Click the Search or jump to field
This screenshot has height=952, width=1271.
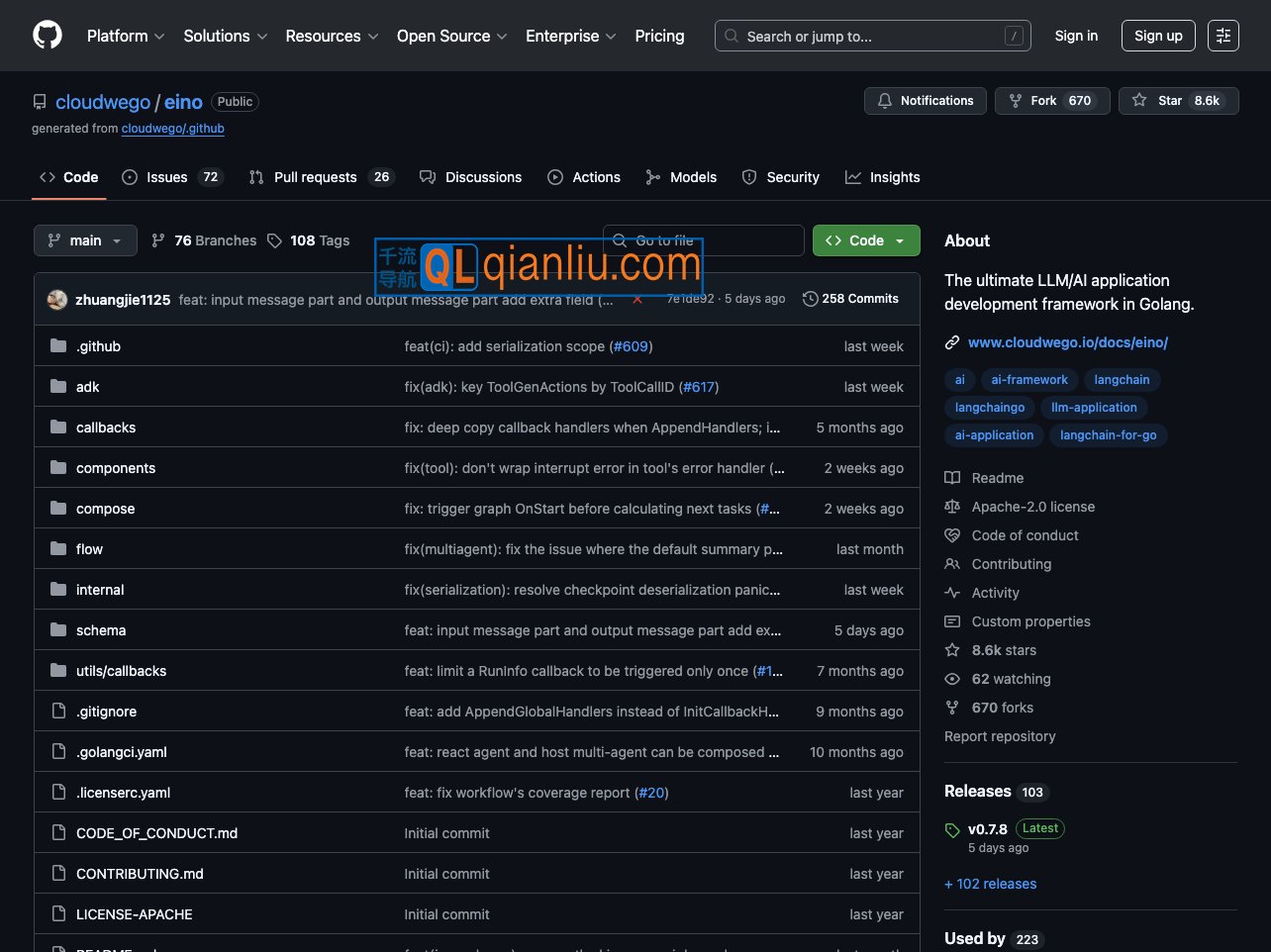tap(872, 36)
